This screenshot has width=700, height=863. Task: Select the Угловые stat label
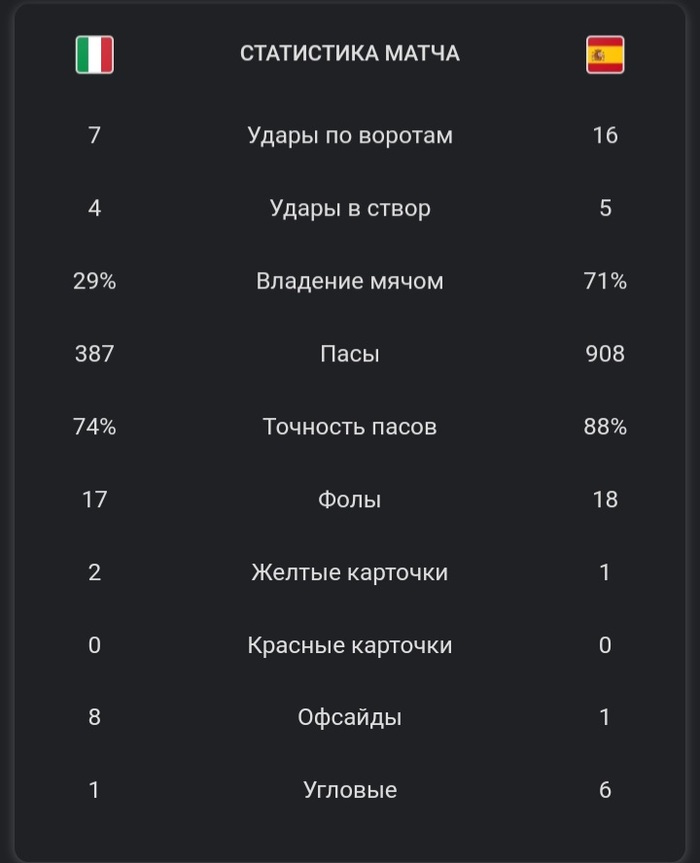(349, 790)
